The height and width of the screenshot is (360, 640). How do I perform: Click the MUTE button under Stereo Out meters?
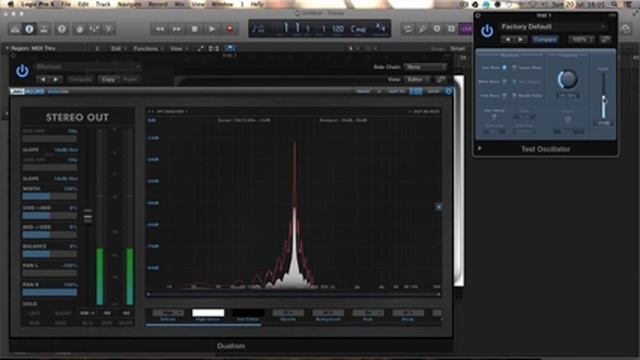click(126, 323)
